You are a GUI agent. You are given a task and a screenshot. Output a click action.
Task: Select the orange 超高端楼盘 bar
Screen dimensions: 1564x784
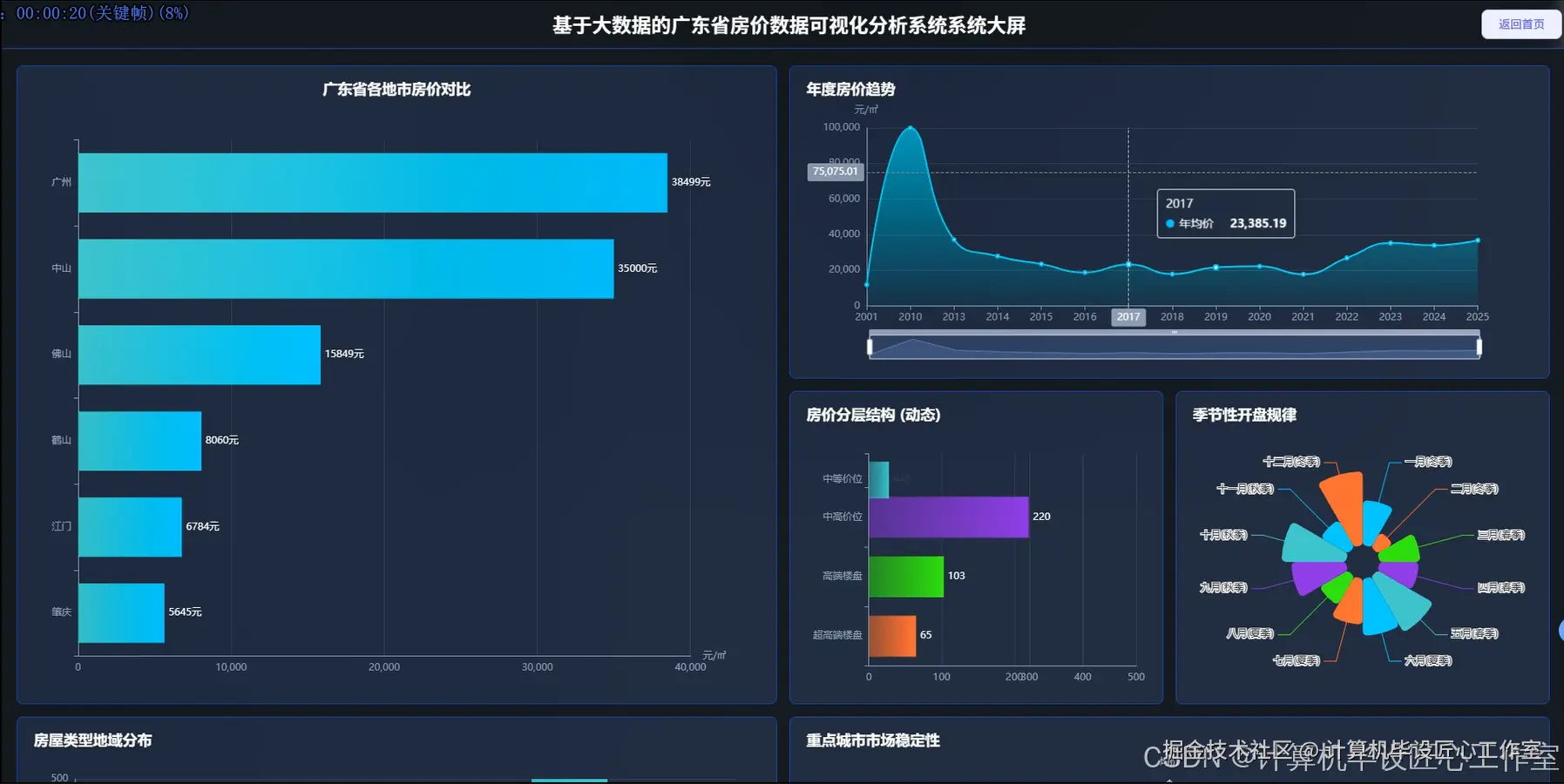tap(892, 636)
